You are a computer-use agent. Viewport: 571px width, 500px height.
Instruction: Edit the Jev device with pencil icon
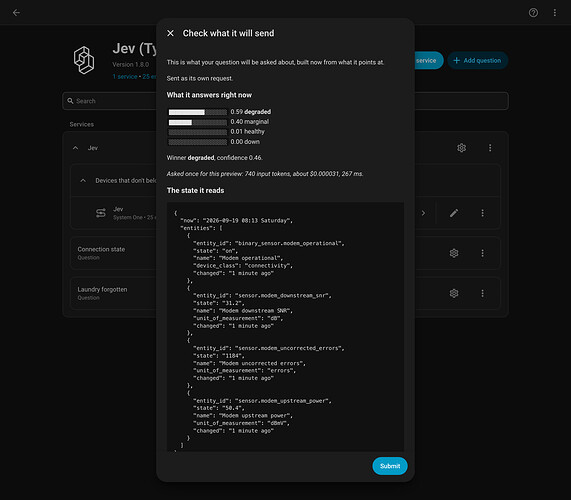coord(454,213)
